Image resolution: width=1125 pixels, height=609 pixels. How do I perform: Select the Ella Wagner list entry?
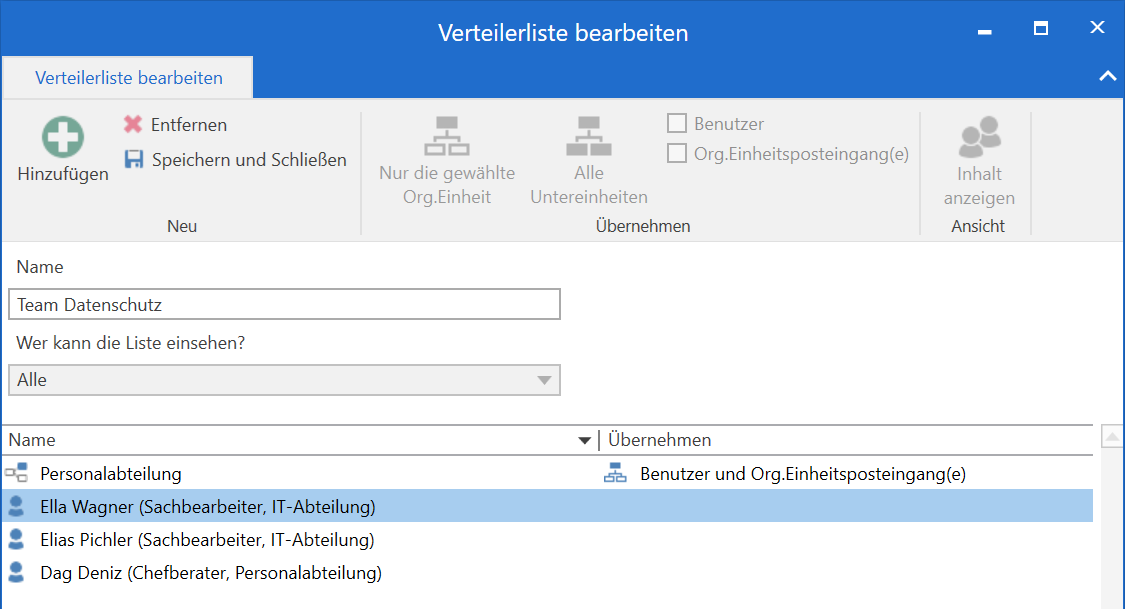207,507
